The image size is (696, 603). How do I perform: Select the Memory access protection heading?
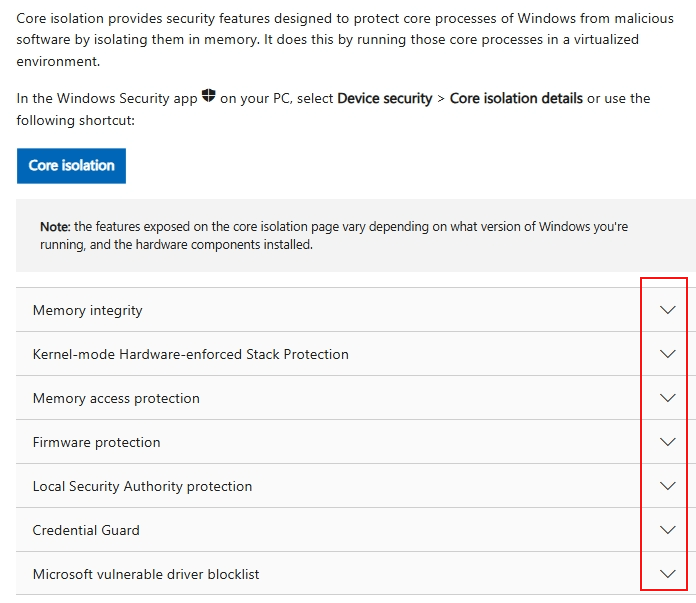click(x=116, y=398)
